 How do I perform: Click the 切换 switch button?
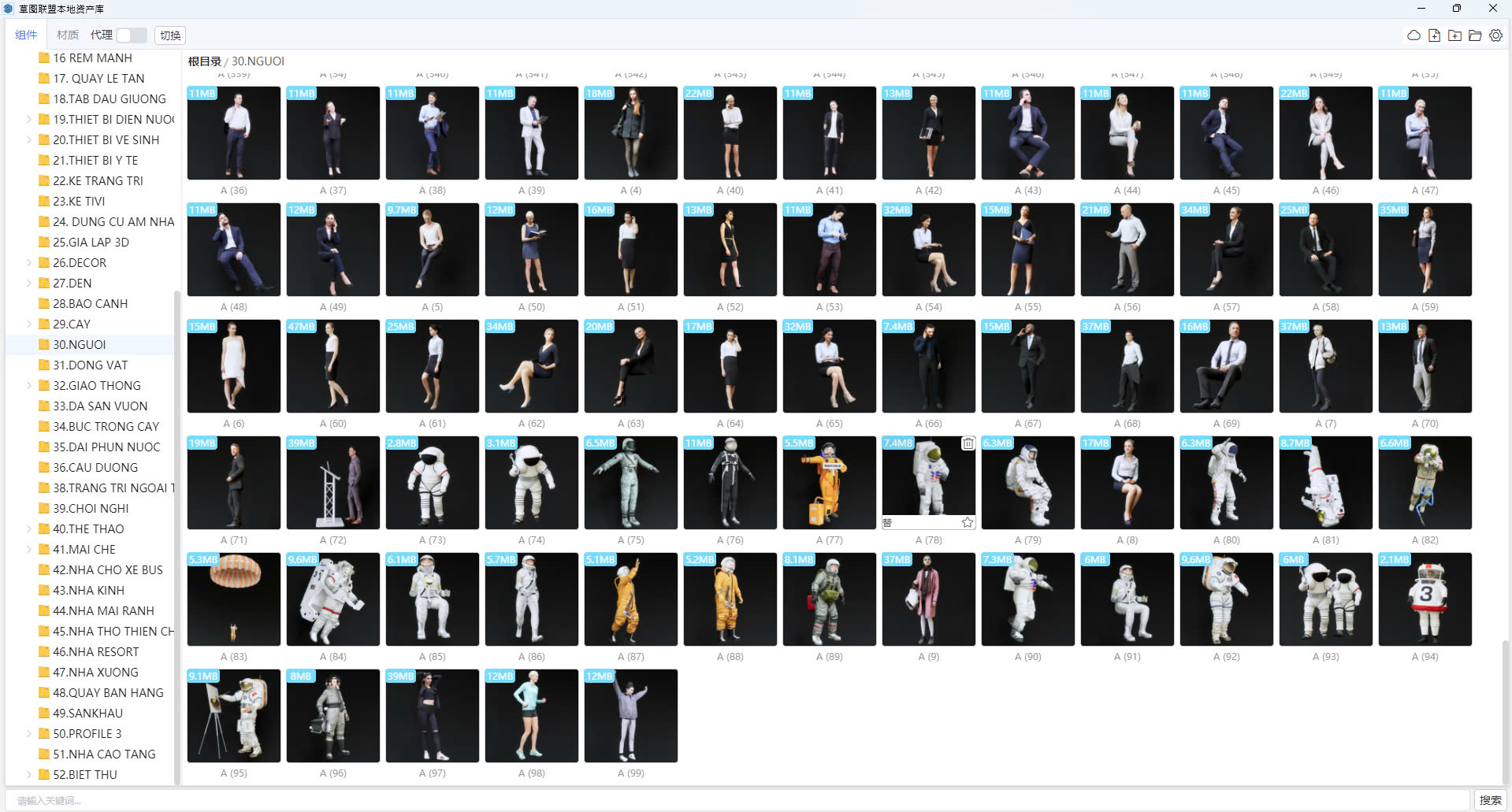170,35
